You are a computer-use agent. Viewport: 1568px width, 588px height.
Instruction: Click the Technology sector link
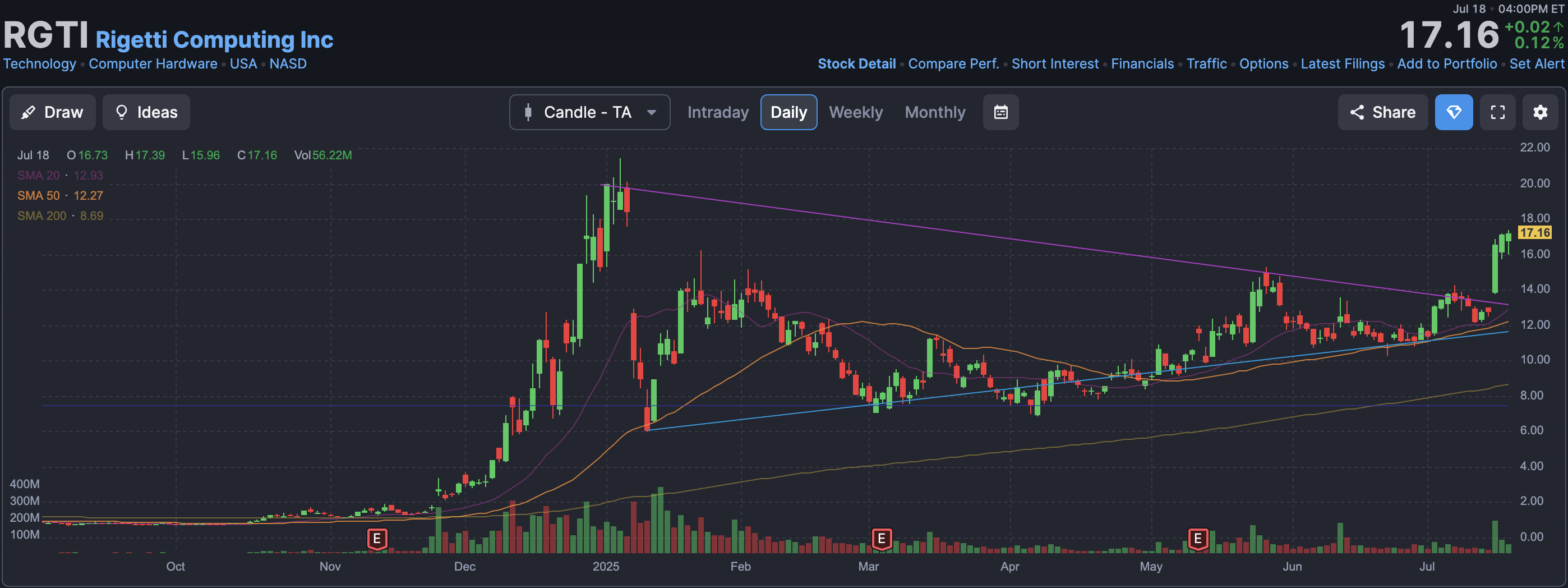40,63
